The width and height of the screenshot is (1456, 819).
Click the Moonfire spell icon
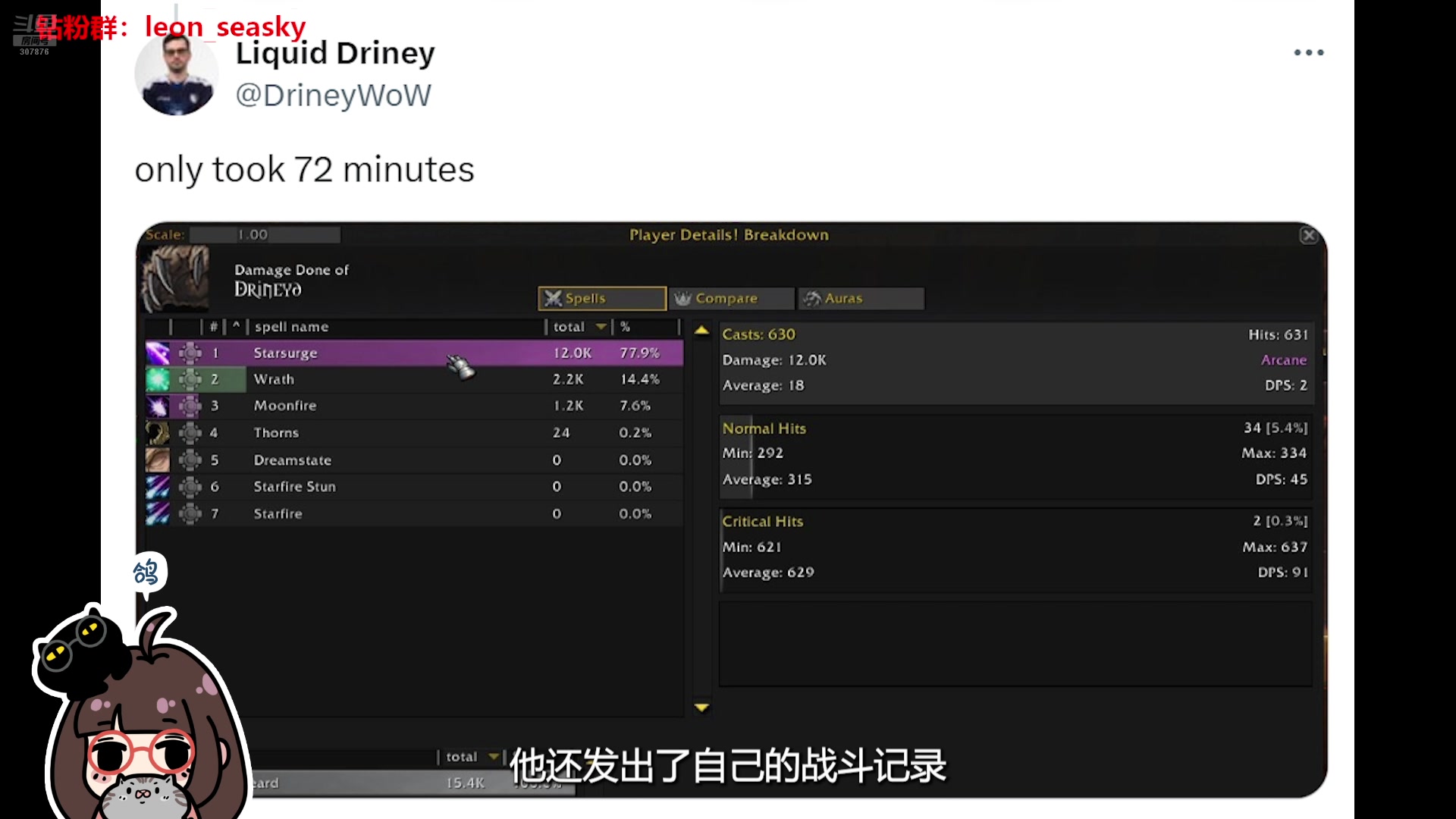pos(158,406)
